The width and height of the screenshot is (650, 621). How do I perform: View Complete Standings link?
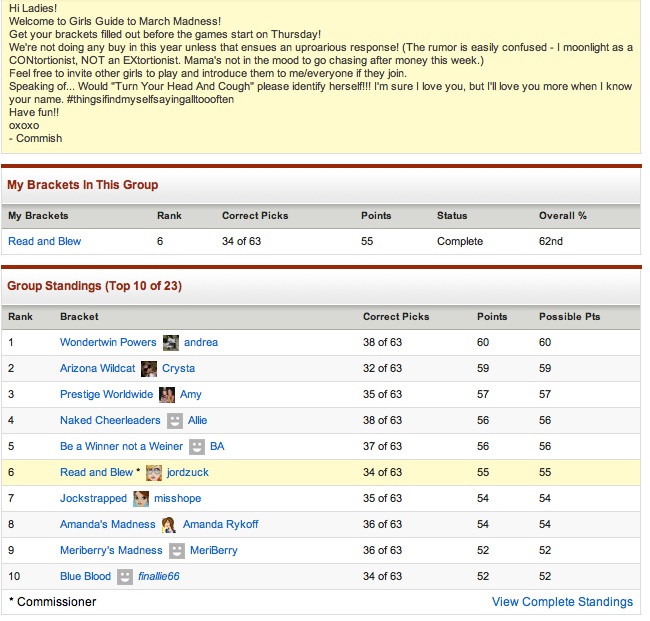(562, 602)
